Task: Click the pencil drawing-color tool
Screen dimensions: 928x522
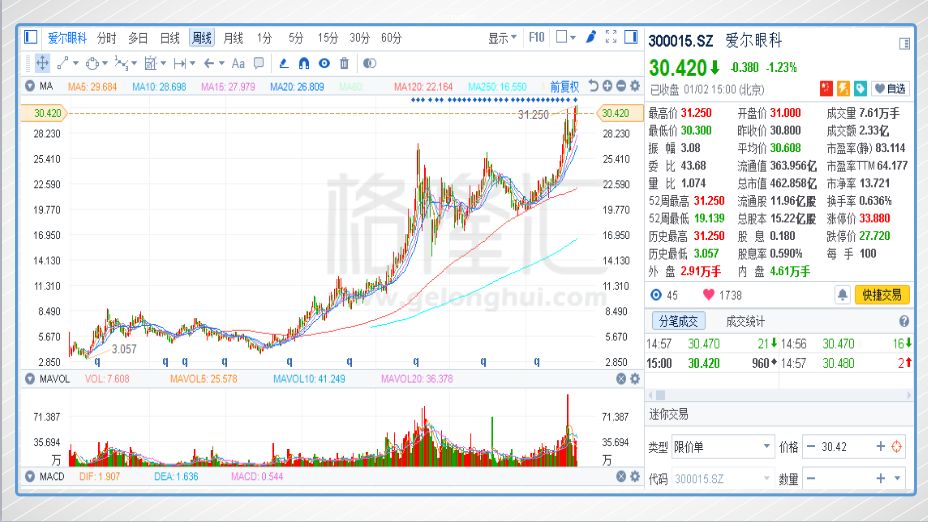Action: [x=284, y=63]
